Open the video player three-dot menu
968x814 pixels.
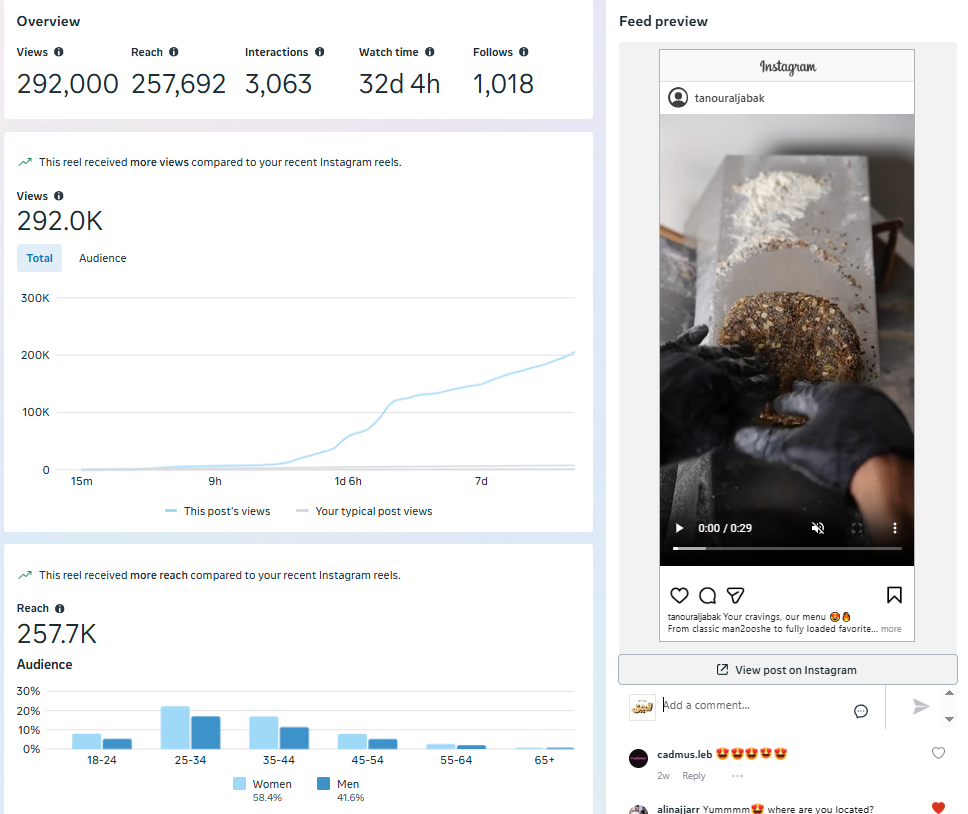click(895, 528)
